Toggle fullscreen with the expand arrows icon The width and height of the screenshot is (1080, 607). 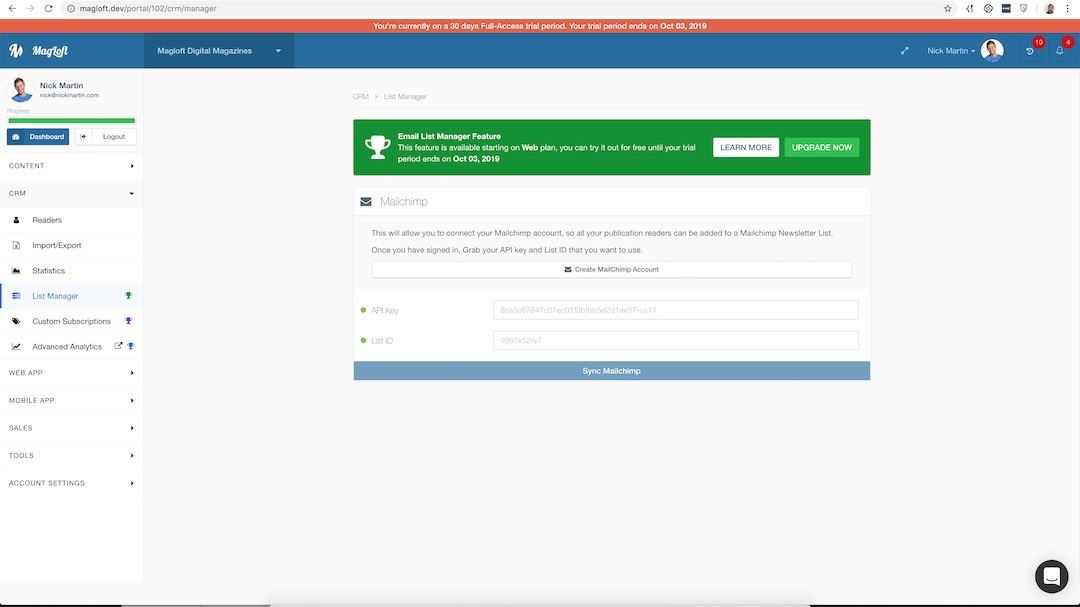pyautogui.click(x=904, y=51)
